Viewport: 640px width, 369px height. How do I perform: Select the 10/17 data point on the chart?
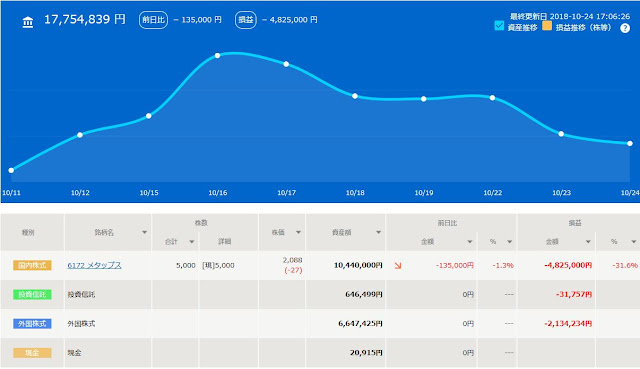pyautogui.click(x=286, y=64)
